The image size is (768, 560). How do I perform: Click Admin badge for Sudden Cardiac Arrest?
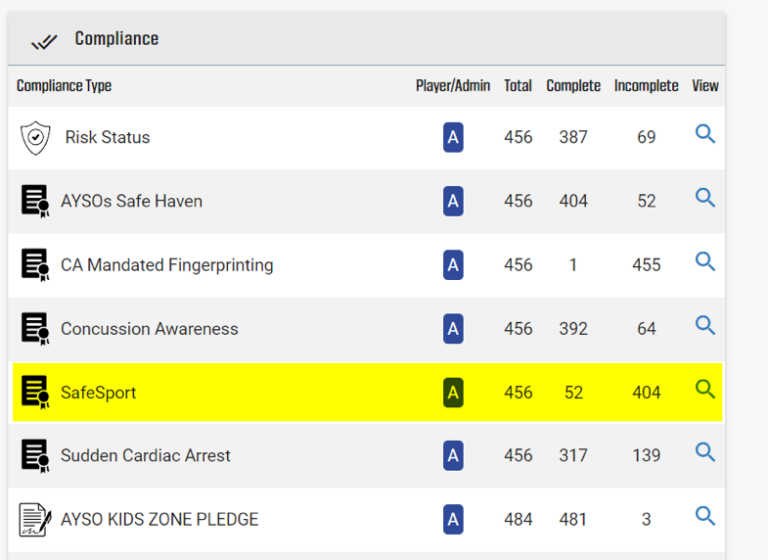pos(453,456)
